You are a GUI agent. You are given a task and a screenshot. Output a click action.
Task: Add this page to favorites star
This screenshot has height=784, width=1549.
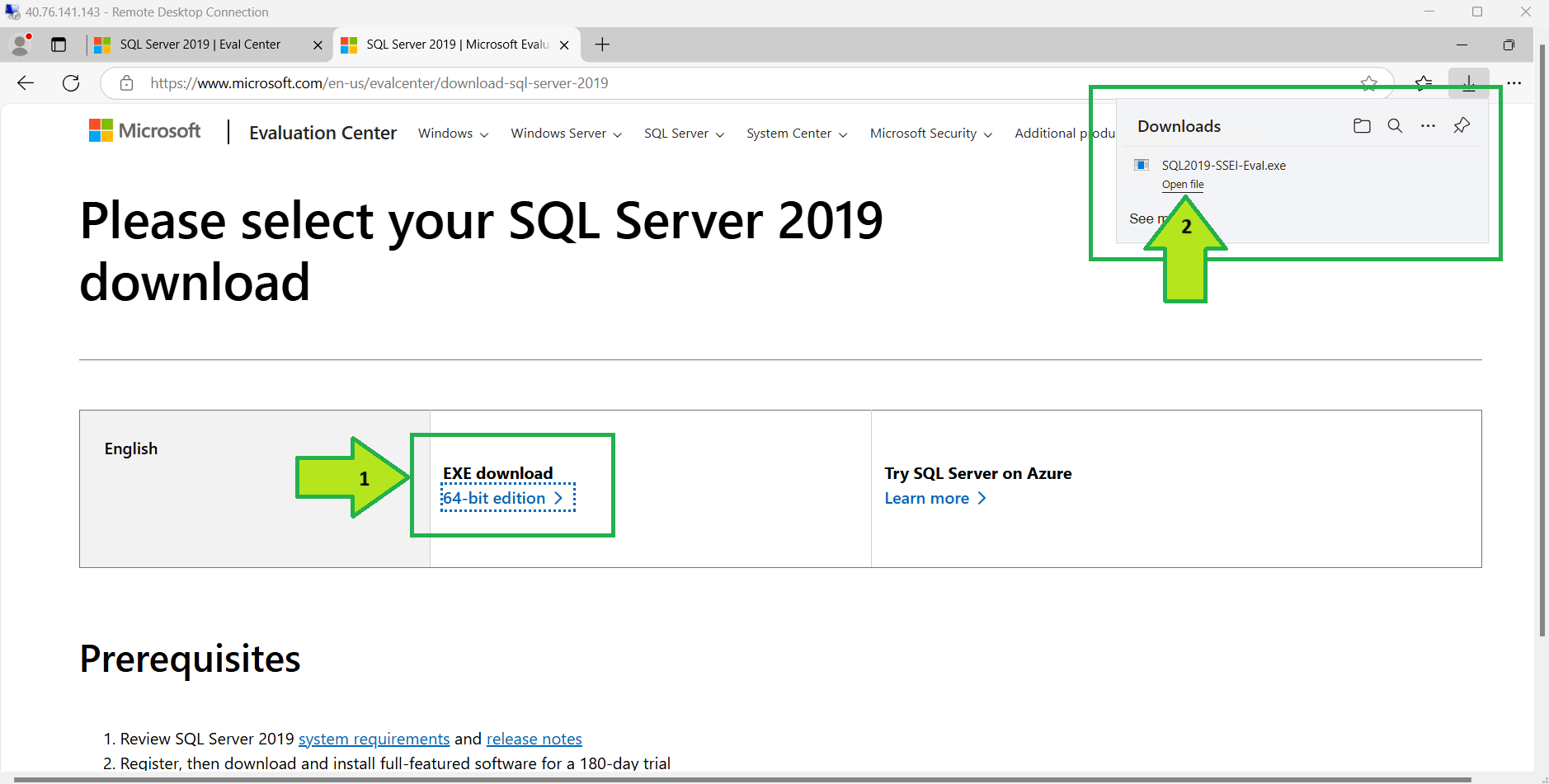pyautogui.click(x=1369, y=82)
